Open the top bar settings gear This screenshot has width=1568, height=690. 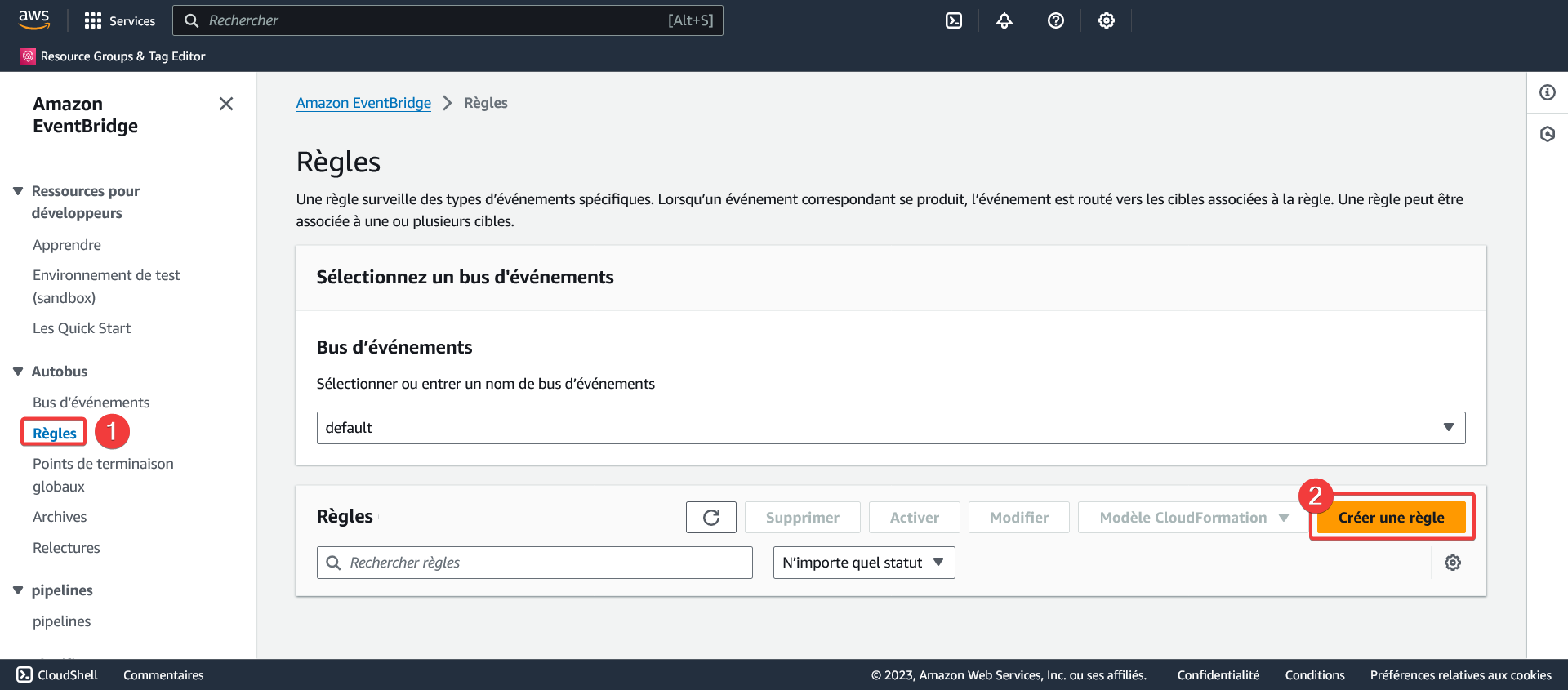[x=1107, y=20]
